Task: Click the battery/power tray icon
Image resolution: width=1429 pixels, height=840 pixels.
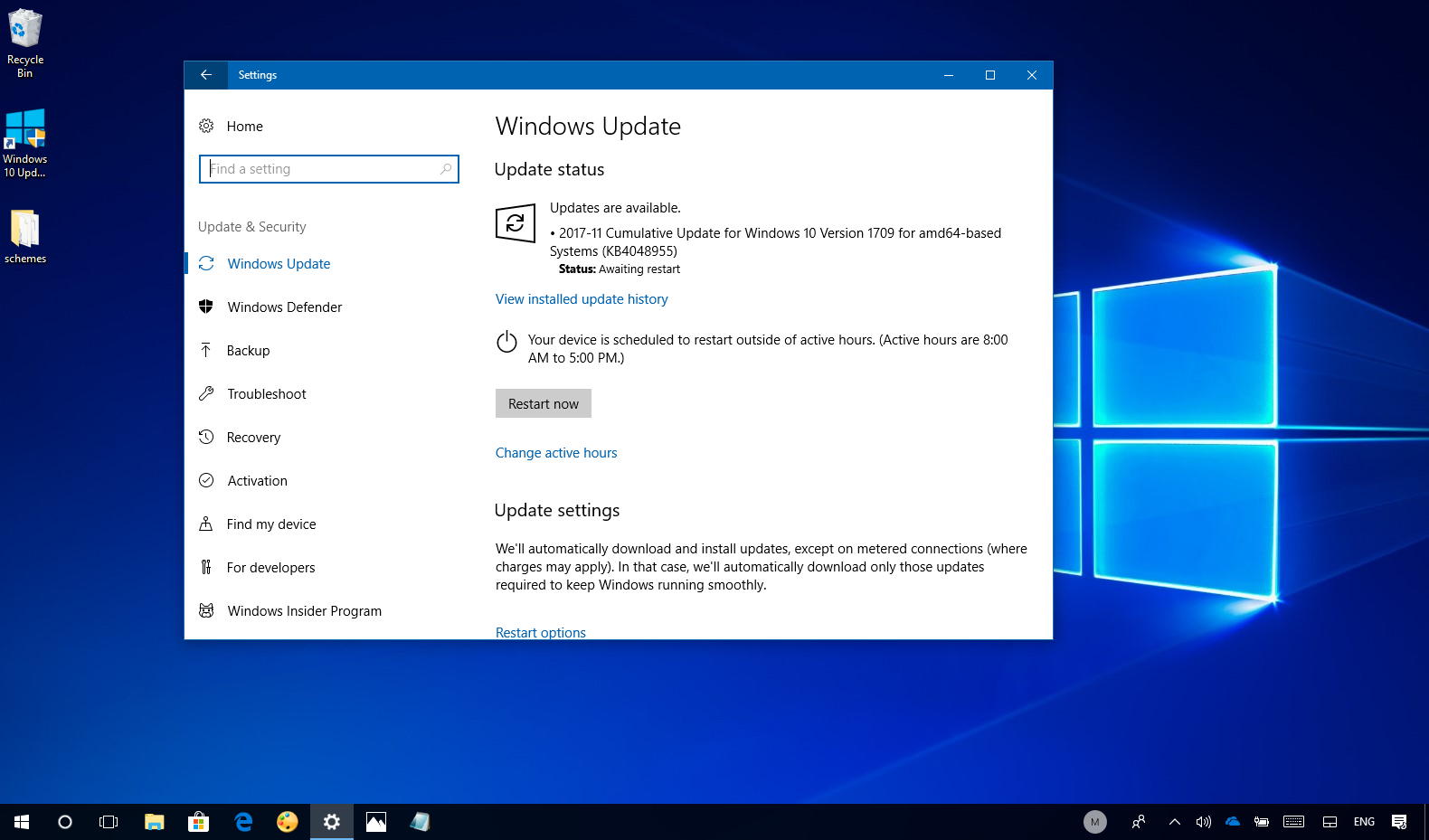Action: tap(1262, 822)
